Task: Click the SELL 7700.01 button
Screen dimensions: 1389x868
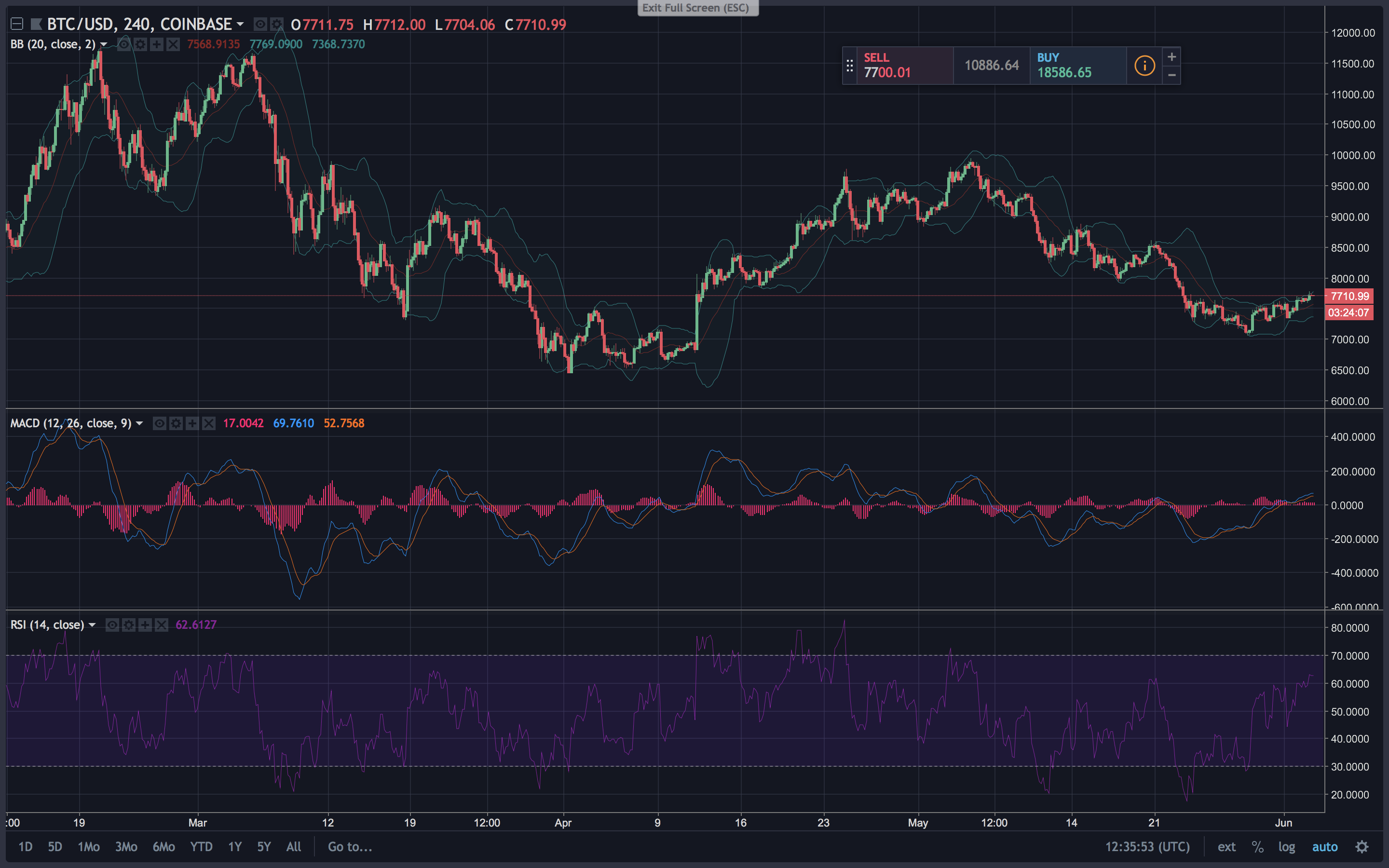Action: point(905,66)
